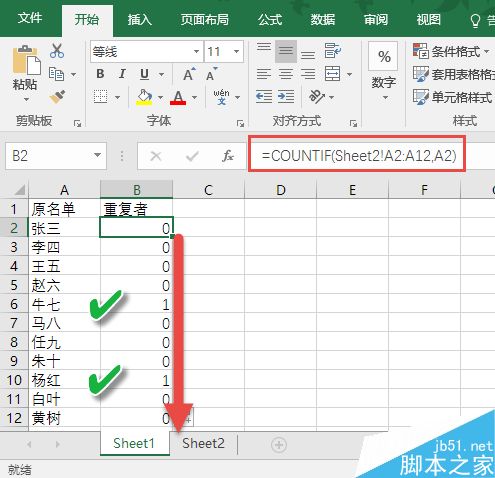Screen dimensions: 495x478
Task: Align text left
Action: 264,74
